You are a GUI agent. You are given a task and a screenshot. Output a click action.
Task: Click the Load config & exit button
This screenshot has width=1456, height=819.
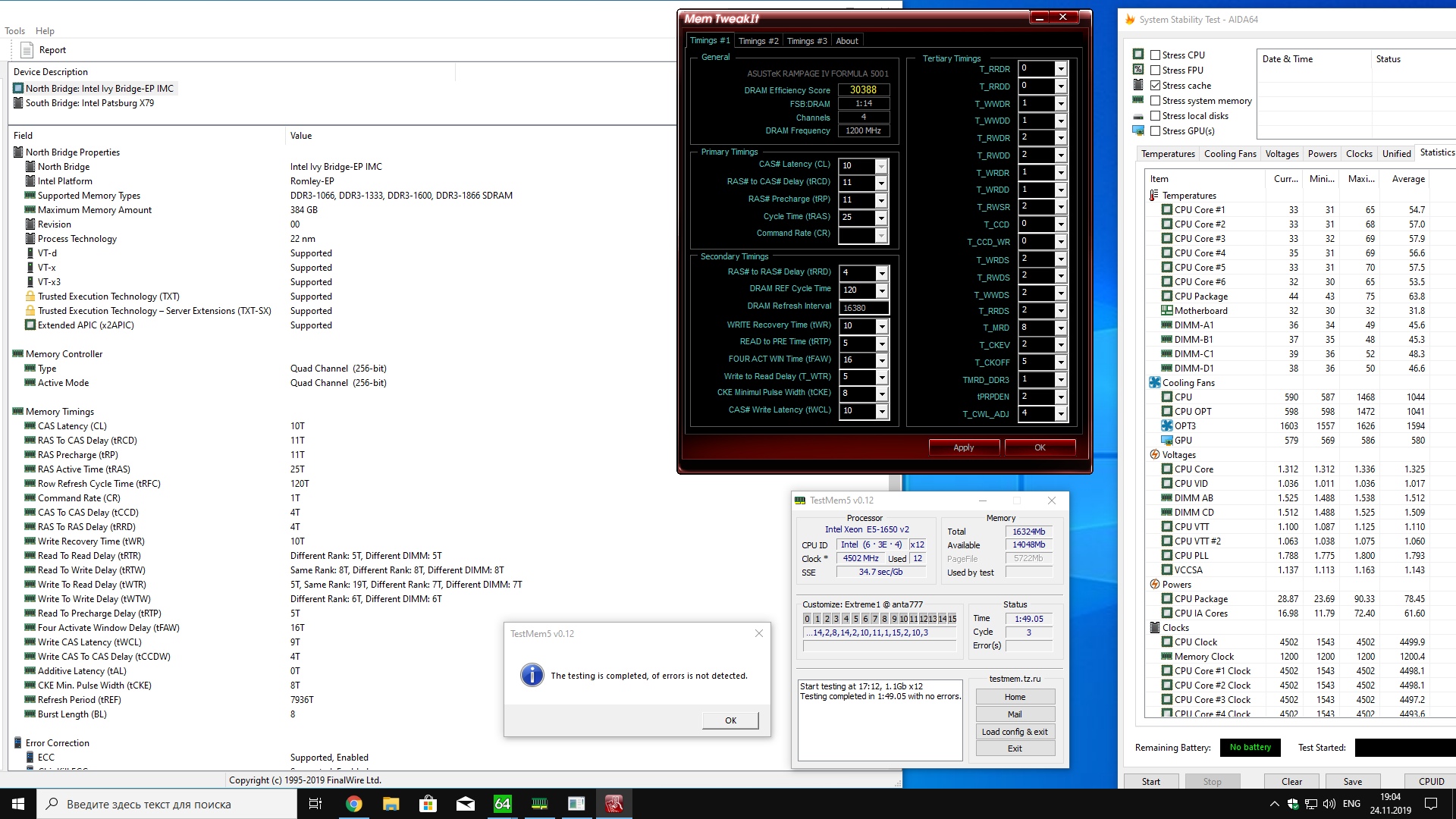tap(1014, 732)
